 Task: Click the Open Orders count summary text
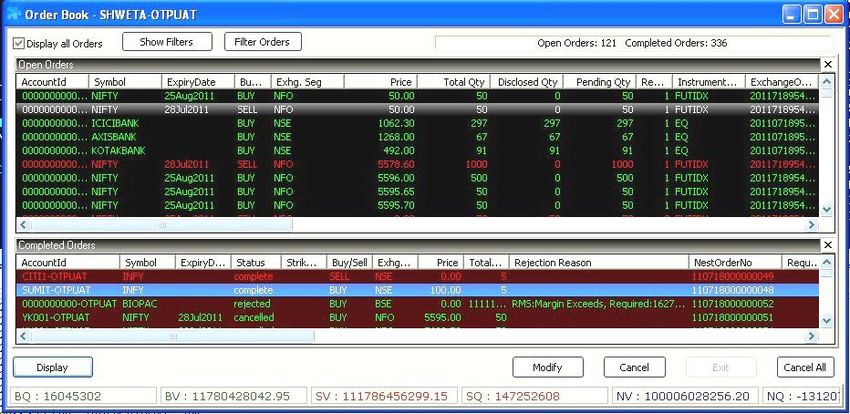pos(577,43)
